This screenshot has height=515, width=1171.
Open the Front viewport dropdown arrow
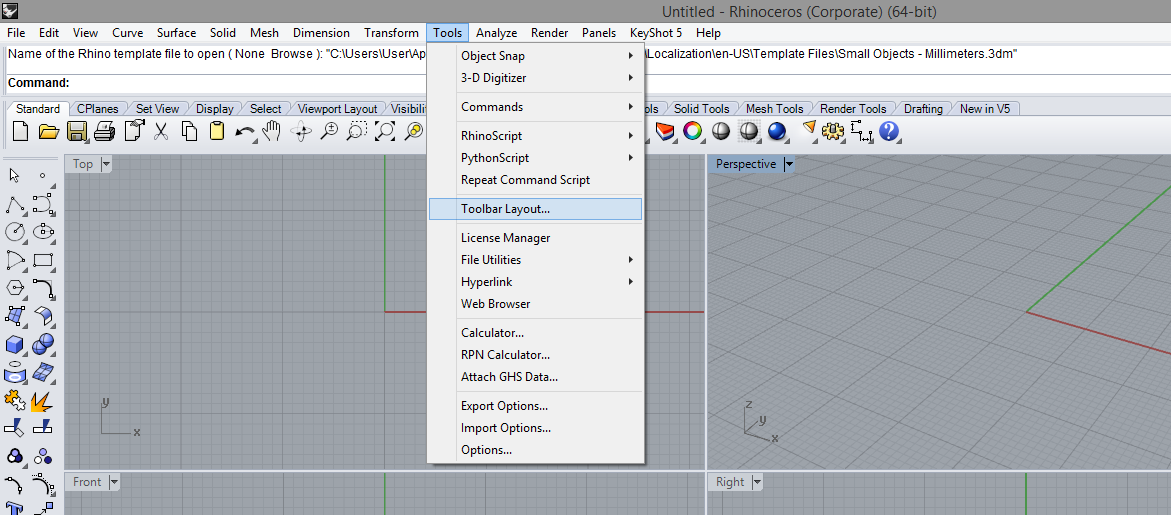(114, 482)
